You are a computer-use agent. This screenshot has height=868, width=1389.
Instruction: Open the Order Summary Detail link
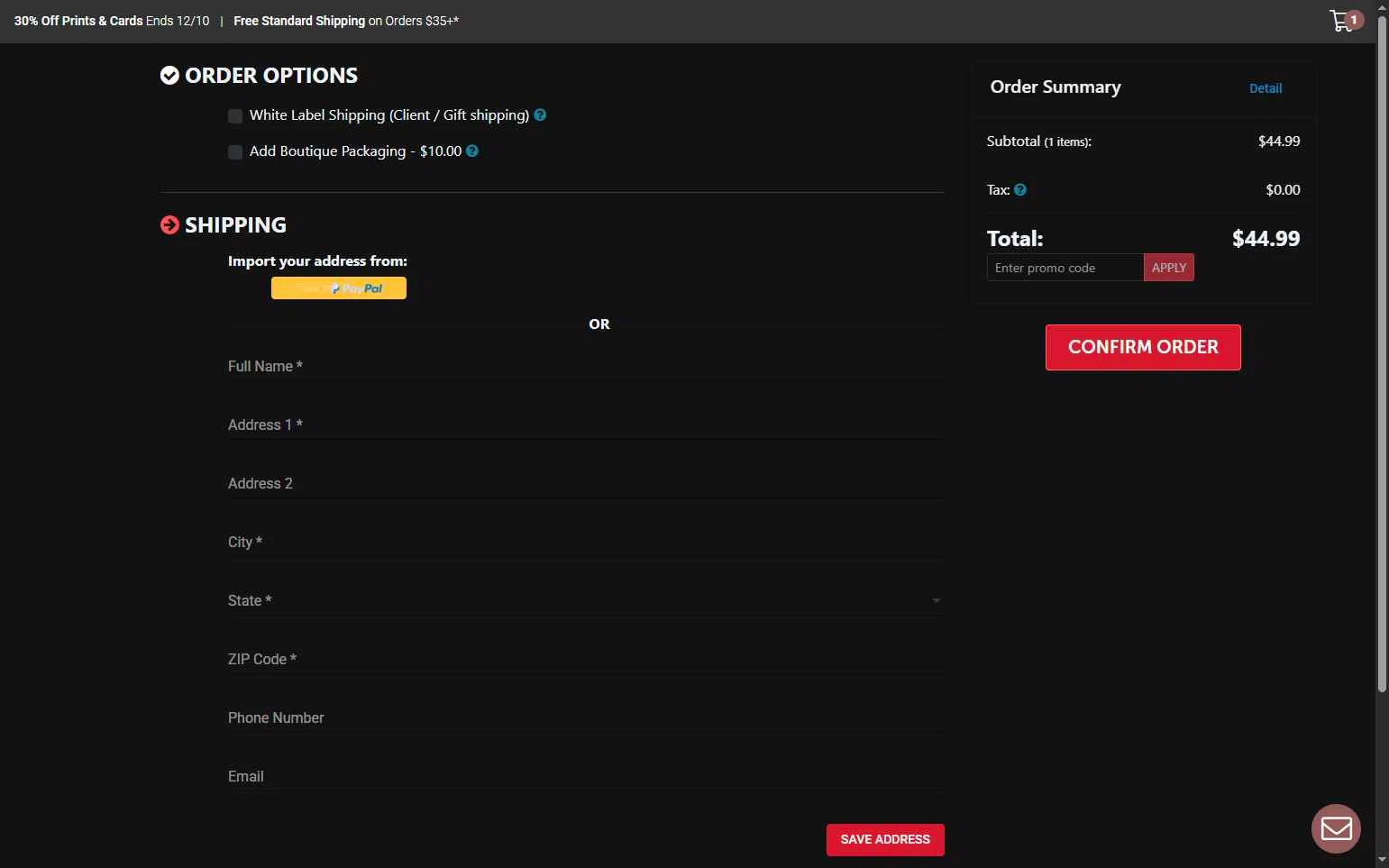click(x=1266, y=88)
